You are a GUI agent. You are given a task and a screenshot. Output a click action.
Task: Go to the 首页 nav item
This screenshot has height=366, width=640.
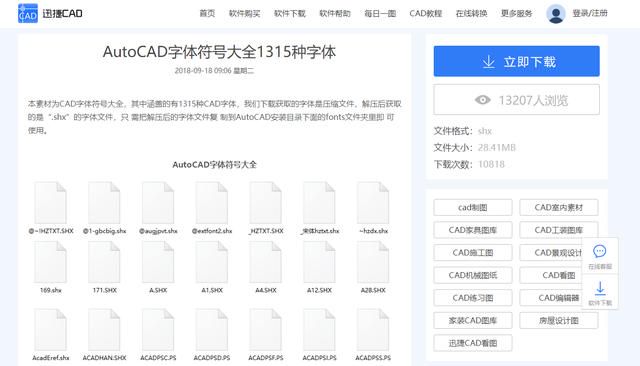(x=207, y=13)
